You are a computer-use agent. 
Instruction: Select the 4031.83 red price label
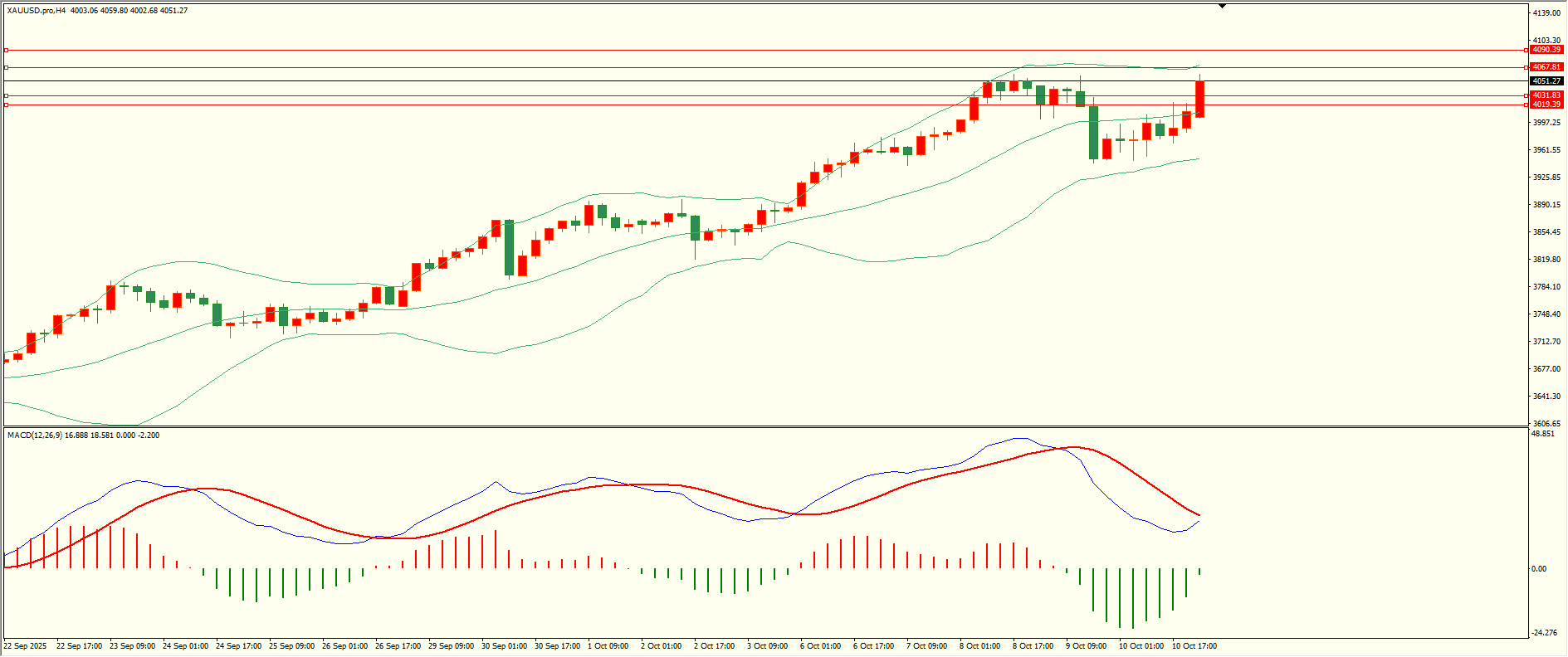[x=1546, y=95]
